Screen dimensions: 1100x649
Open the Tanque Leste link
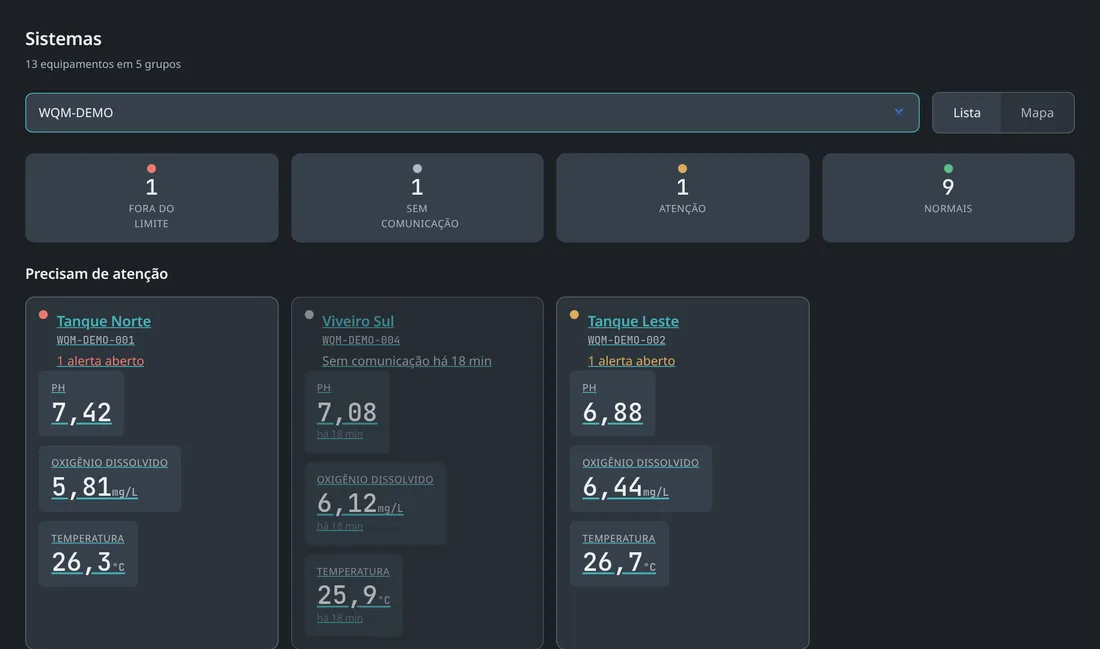click(633, 321)
